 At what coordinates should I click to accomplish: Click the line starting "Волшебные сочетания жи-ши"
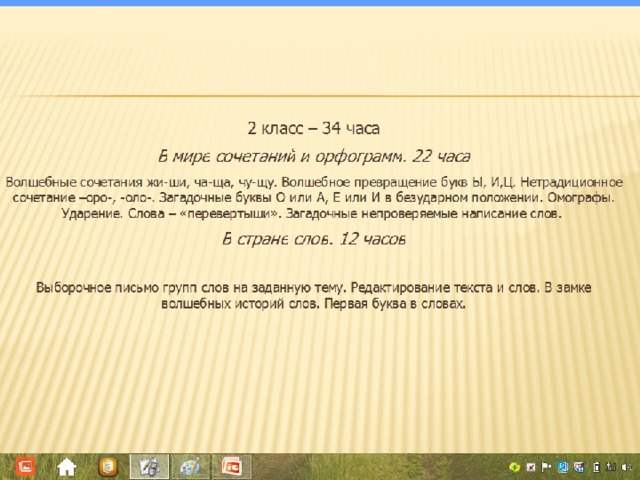pyautogui.click(x=314, y=182)
